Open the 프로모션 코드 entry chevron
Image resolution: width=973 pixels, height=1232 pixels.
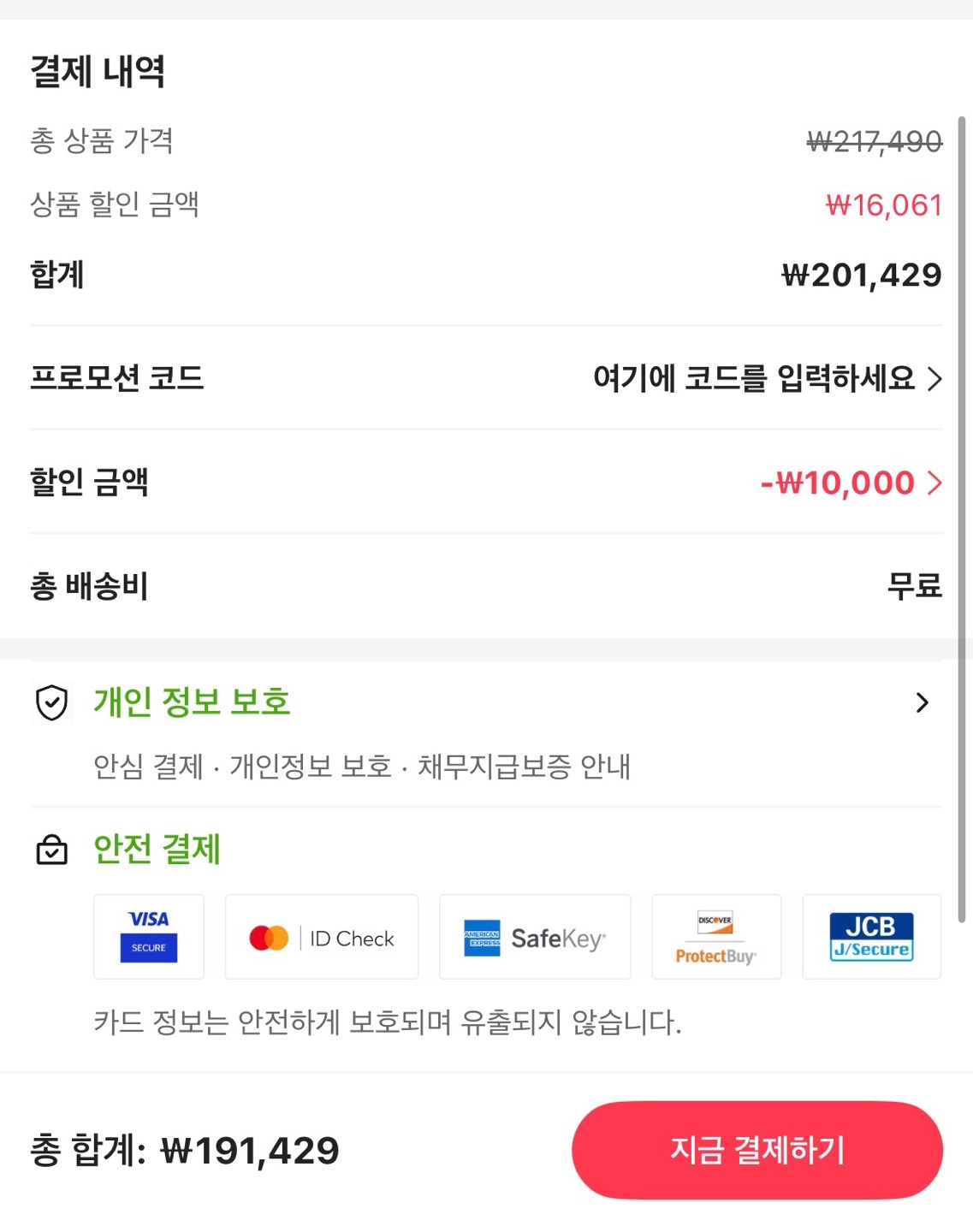[x=935, y=378]
